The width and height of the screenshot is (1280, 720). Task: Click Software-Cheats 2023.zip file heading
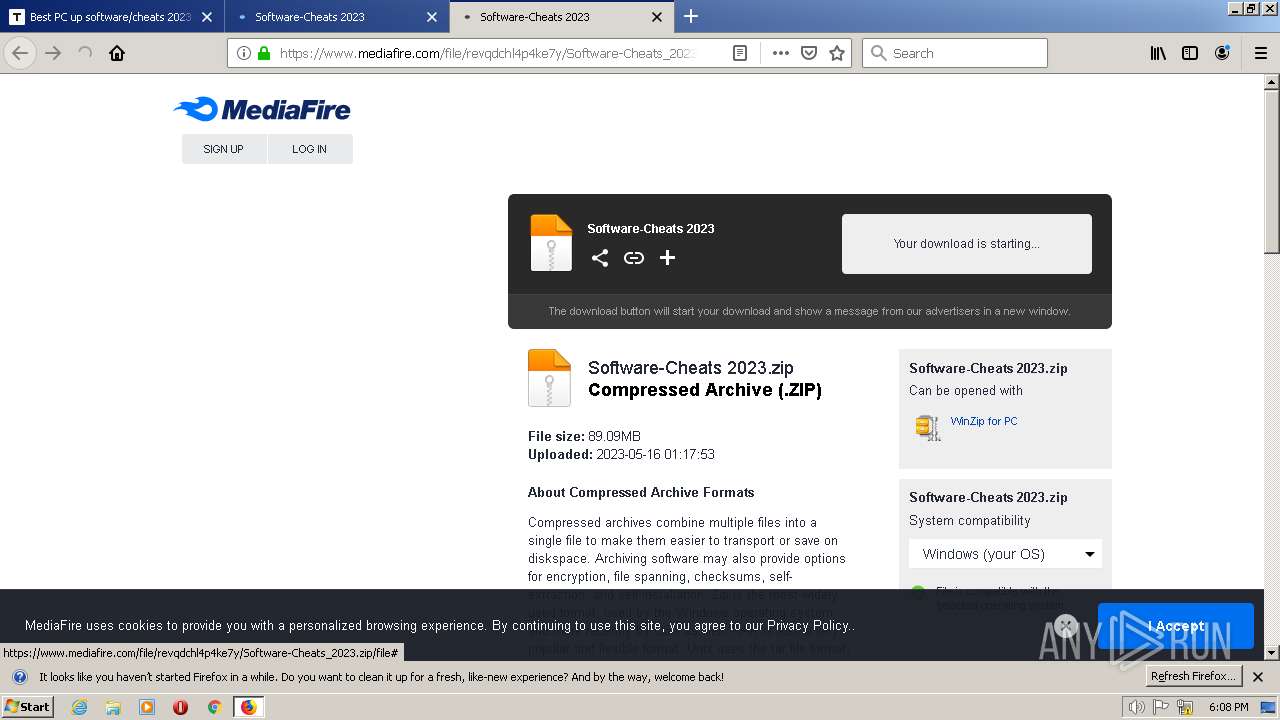[691, 368]
